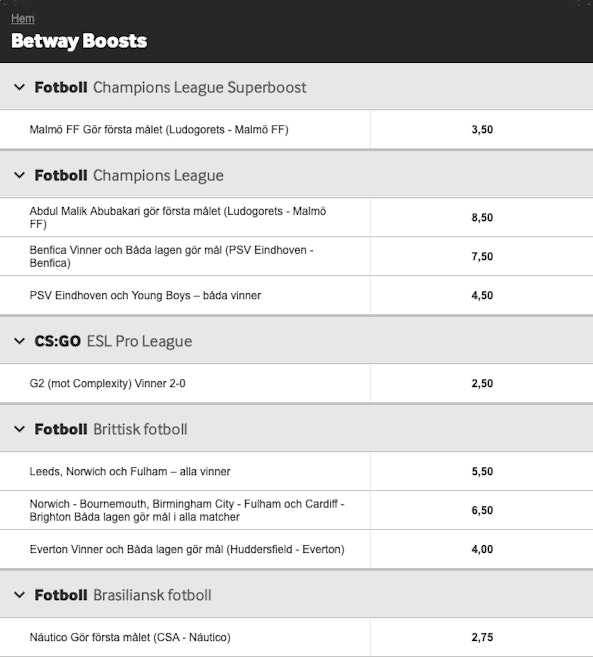Select 2,50 odds for G2 Vinner 2-0

[x=482, y=383]
